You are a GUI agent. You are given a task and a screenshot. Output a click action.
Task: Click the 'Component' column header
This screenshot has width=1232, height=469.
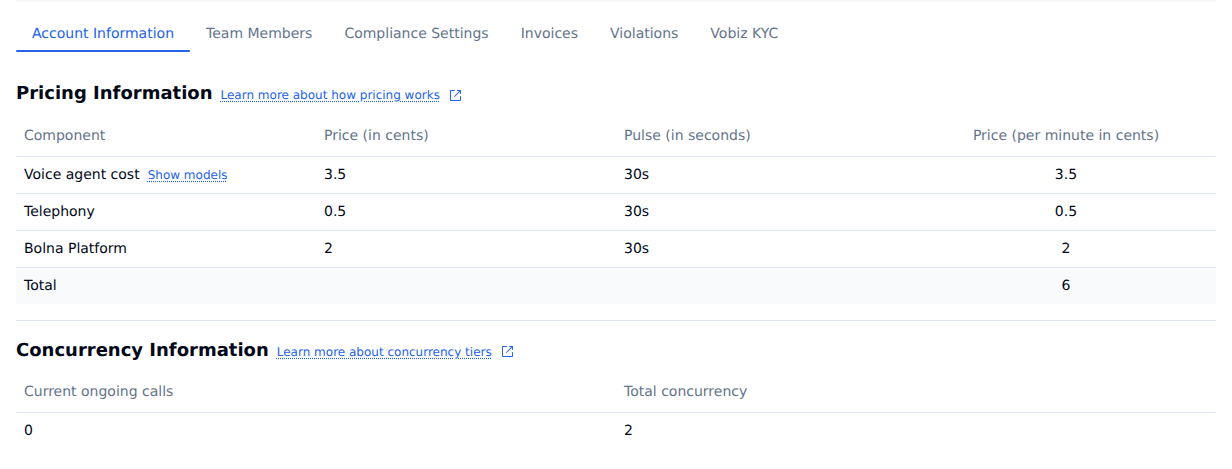click(x=64, y=135)
